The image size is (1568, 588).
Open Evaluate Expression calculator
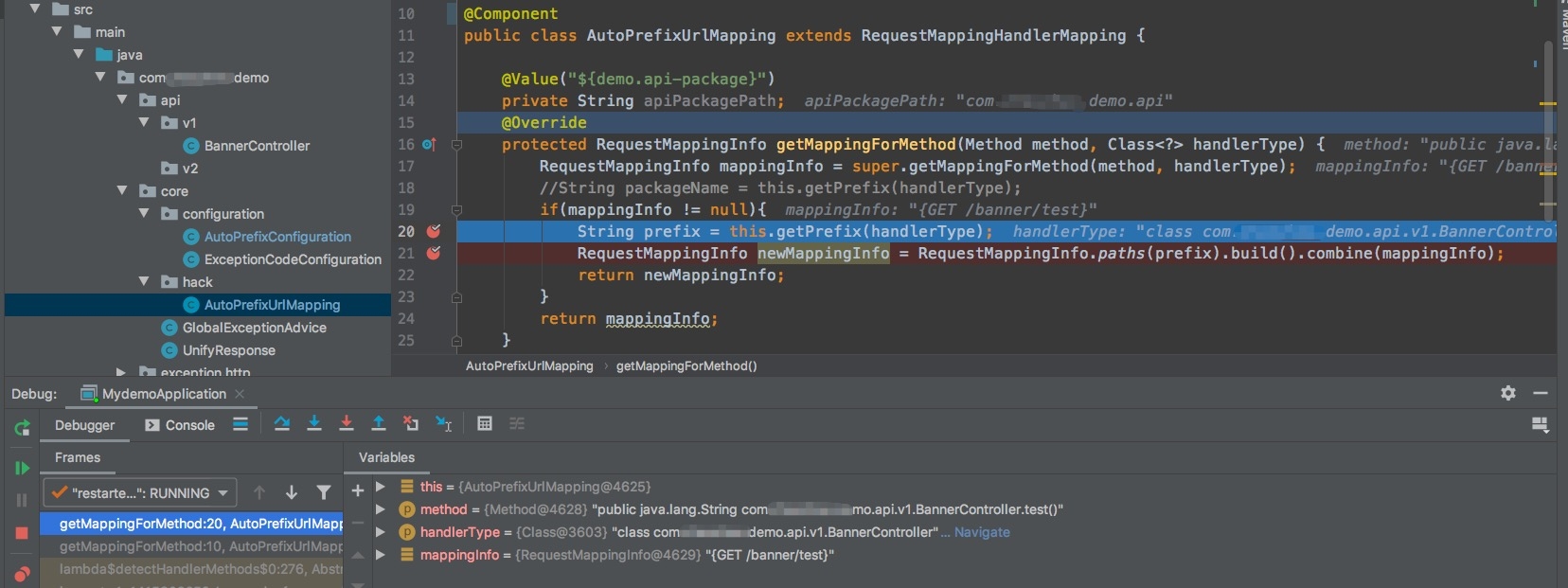(x=485, y=423)
